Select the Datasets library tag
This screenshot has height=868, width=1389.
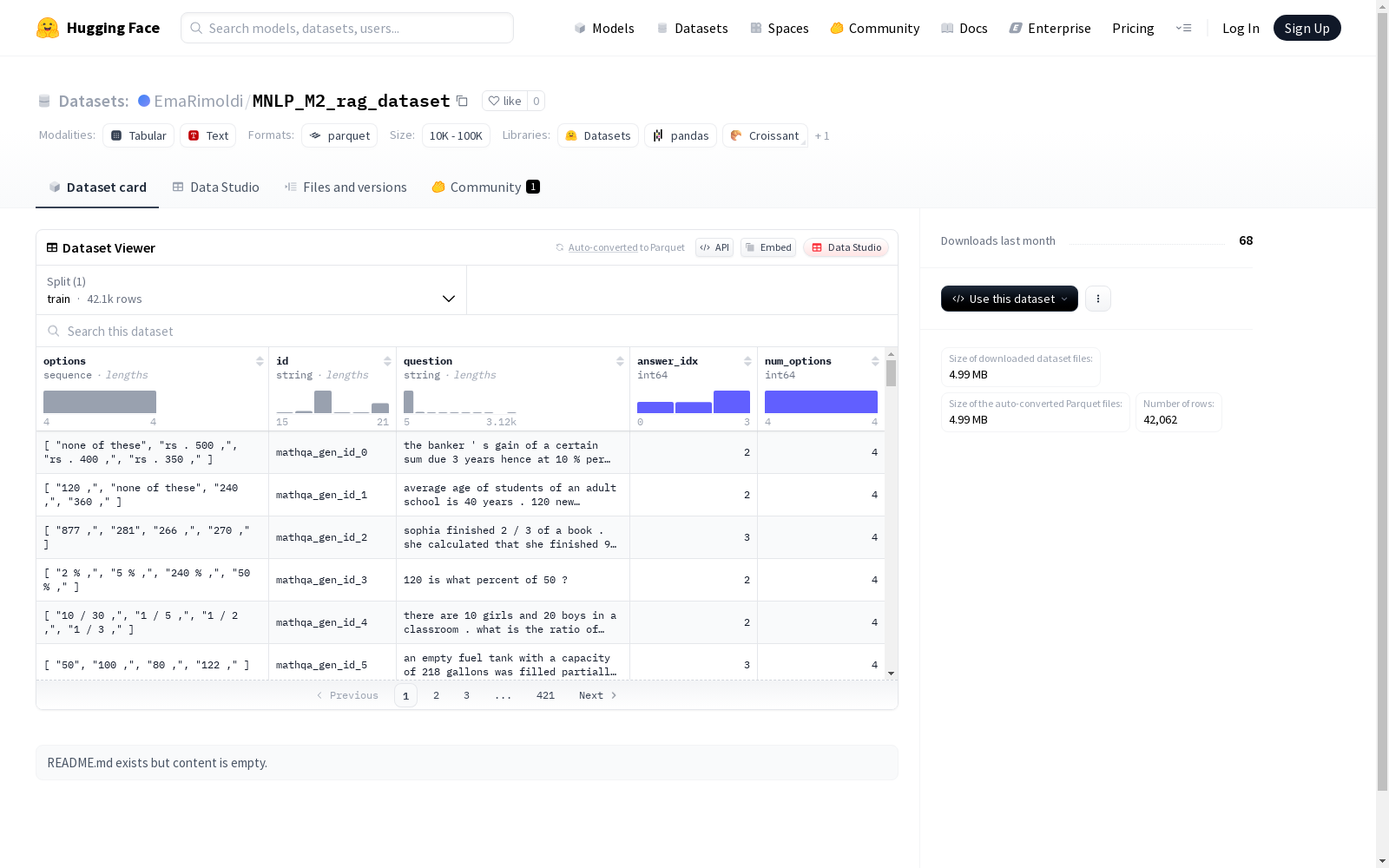(x=598, y=135)
